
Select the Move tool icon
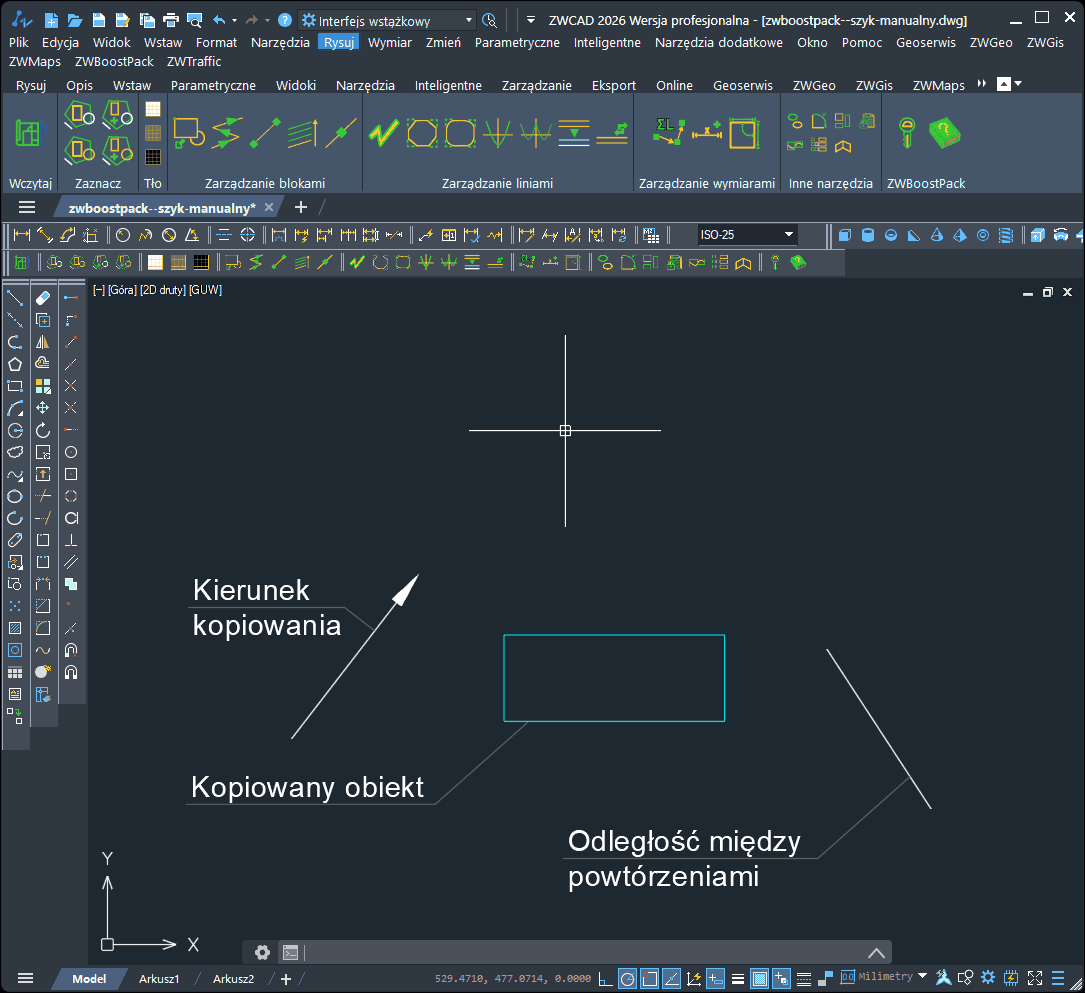click(x=43, y=408)
